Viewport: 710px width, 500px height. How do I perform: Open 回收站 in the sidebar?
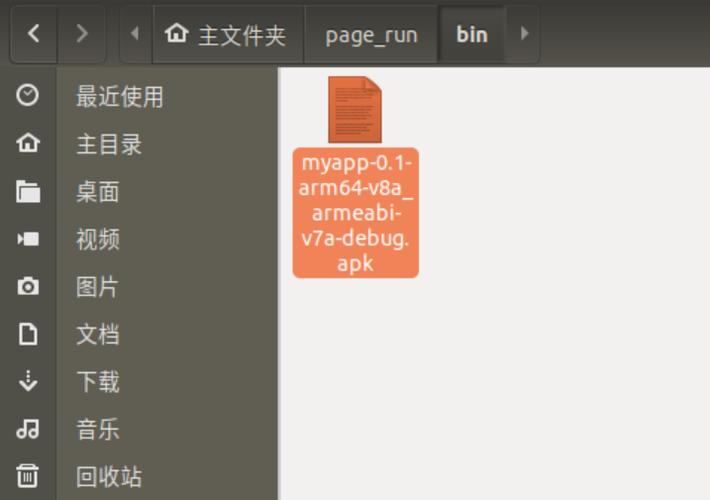tap(109, 477)
